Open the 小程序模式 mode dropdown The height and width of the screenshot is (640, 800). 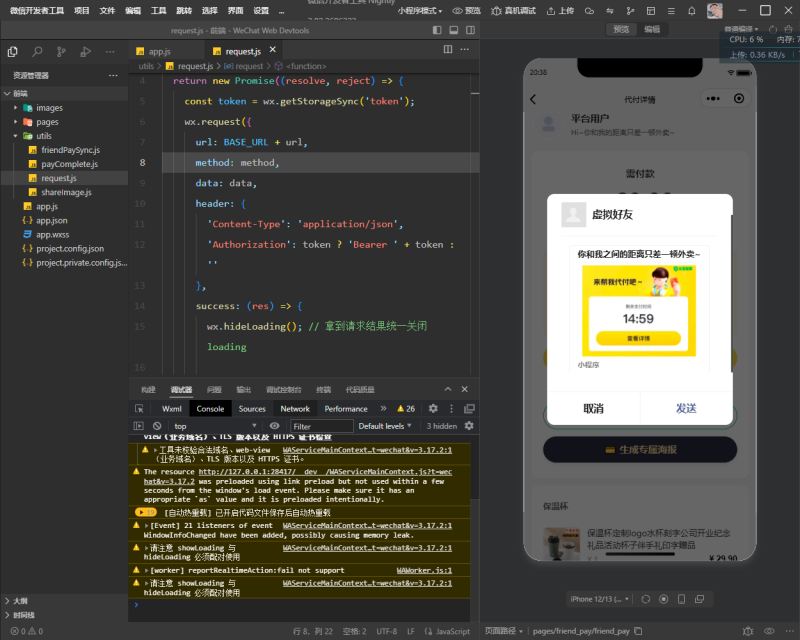pyautogui.click(x=420, y=11)
